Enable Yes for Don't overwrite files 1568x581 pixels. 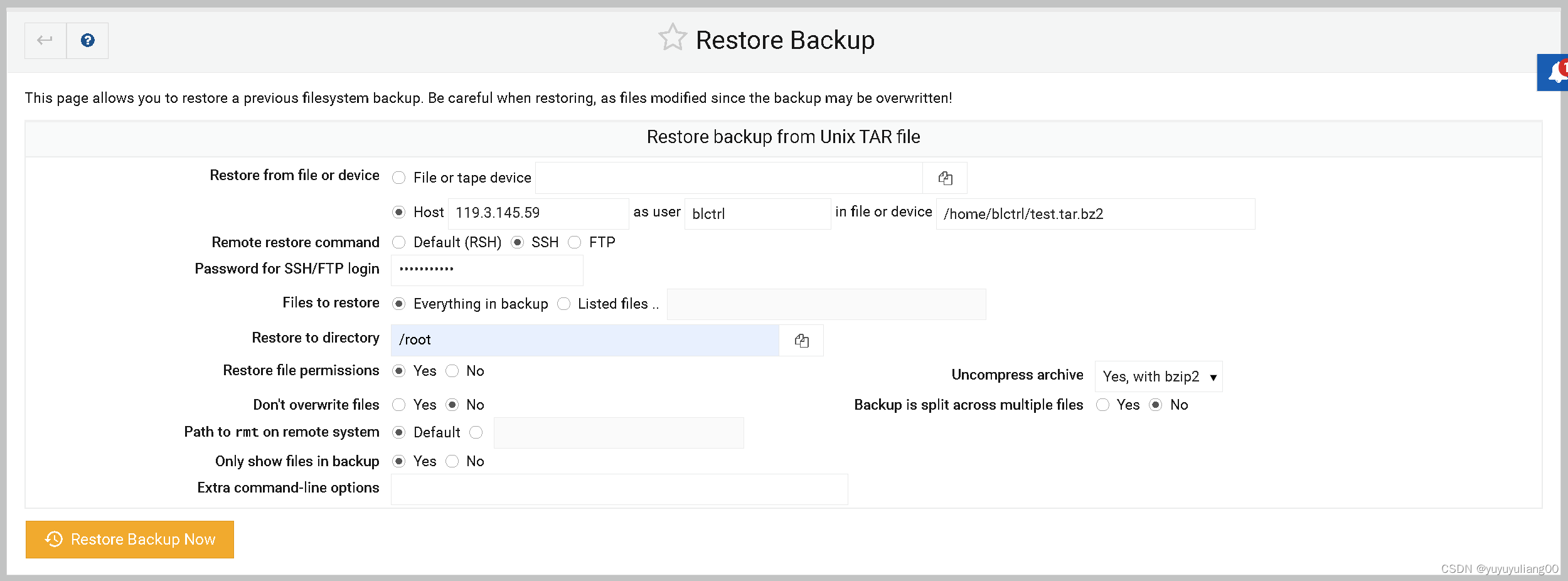click(x=398, y=405)
